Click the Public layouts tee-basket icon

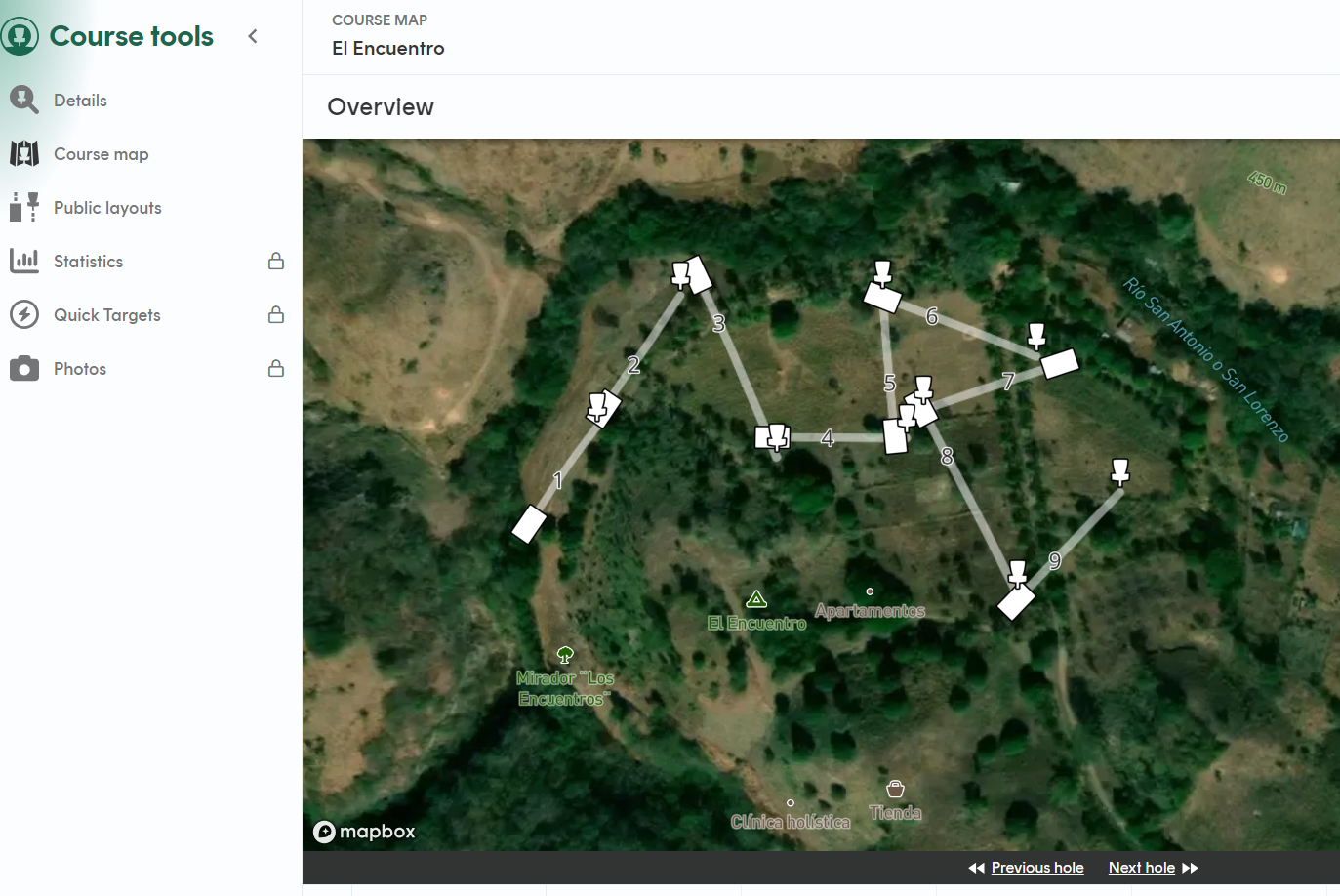click(23, 207)
